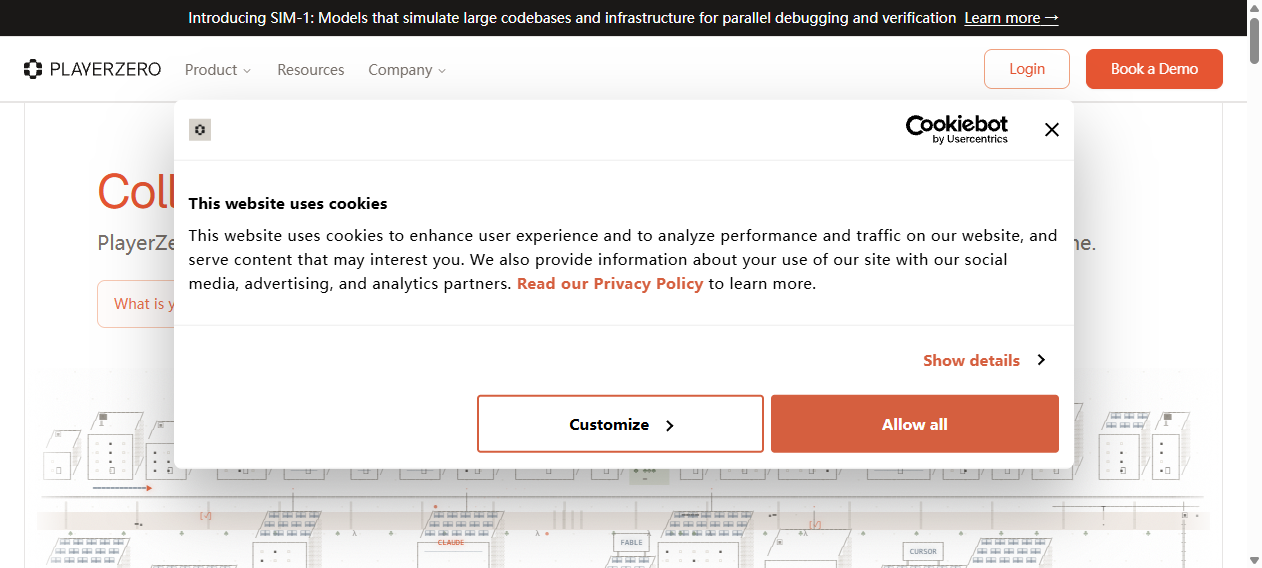Click the SIM-1 announcement banner text
This screenshot has height=568, width=1262.
pyautogui.click(x=572, y=18)
